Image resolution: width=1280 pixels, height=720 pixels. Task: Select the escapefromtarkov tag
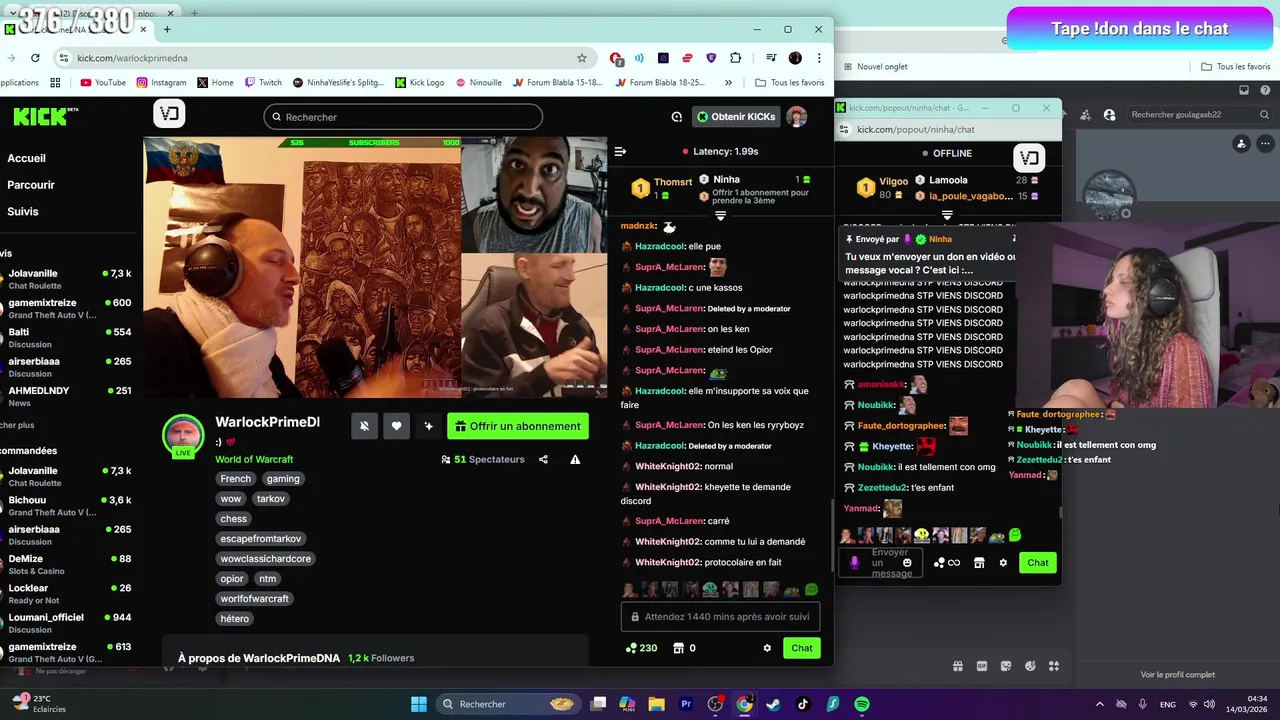pyautogui.click(x=261, y=539)
